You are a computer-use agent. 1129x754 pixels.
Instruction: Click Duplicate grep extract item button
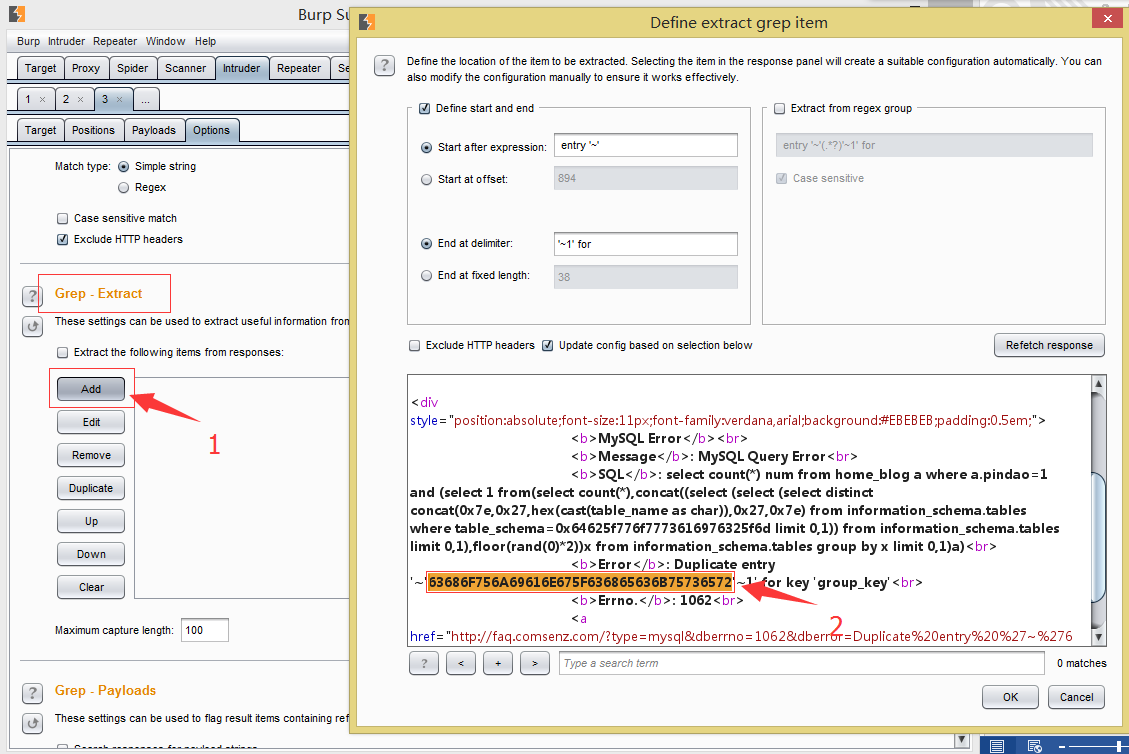(91, 488)
